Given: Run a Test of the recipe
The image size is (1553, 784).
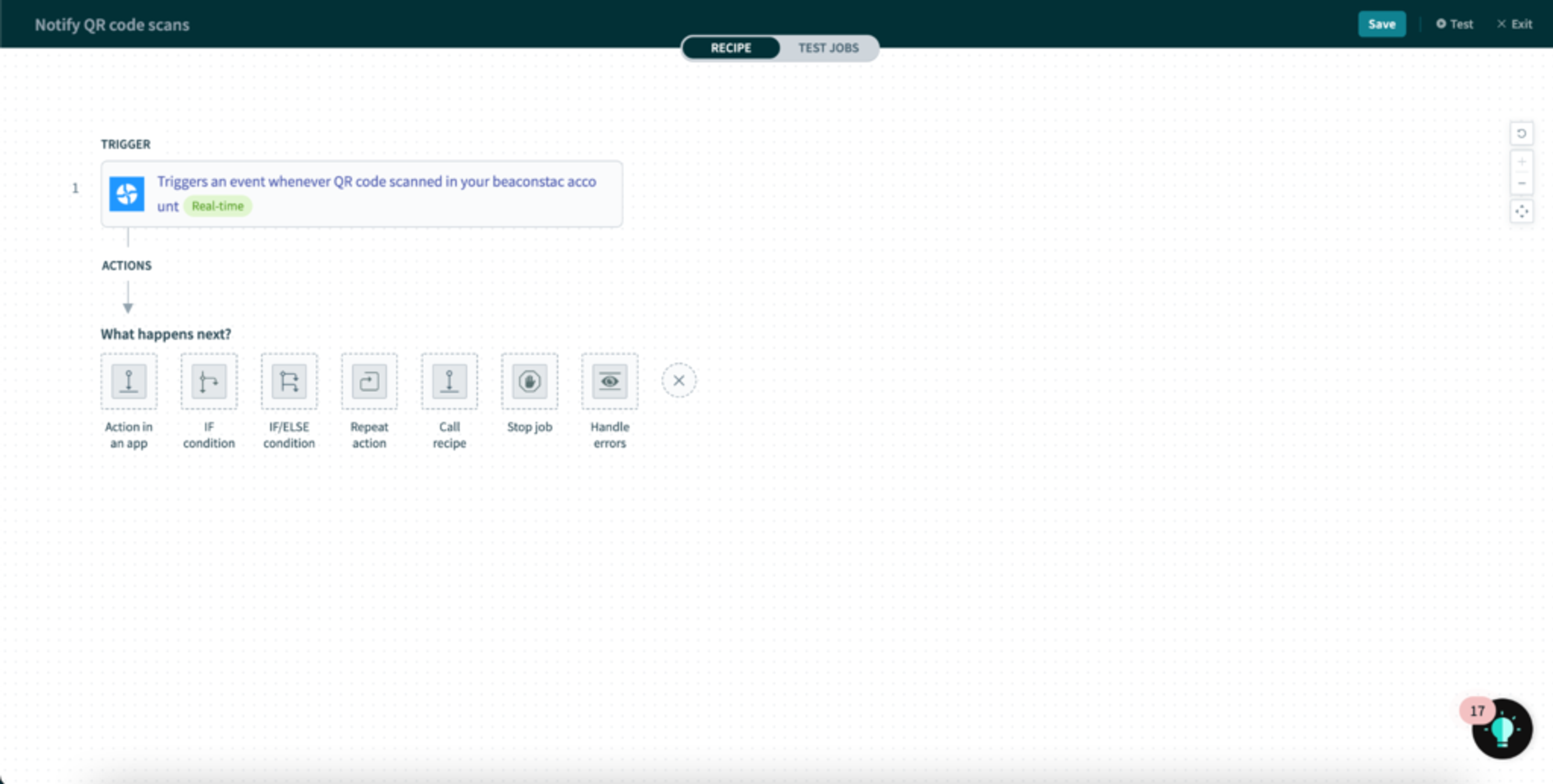Looking at the screenshot, I should point(1455,24).
